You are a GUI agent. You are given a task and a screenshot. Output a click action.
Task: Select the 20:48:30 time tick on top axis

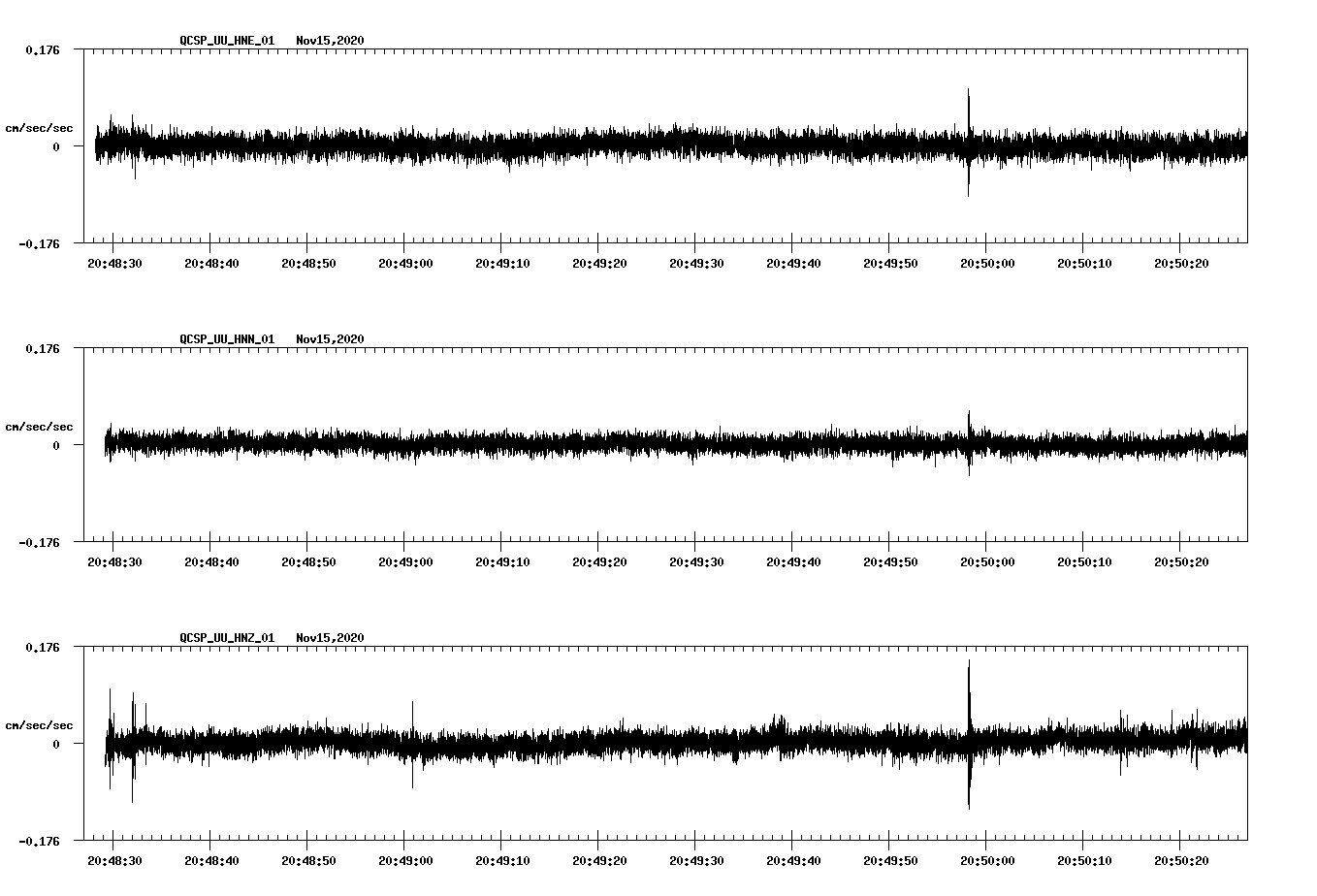(115, 260)
